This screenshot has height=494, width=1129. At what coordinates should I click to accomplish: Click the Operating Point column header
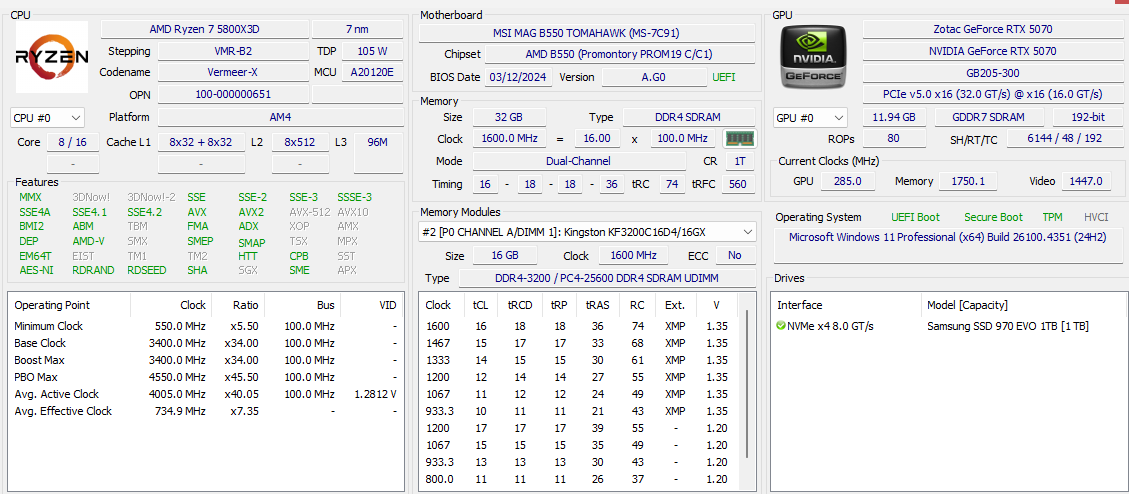coord(69,305)
